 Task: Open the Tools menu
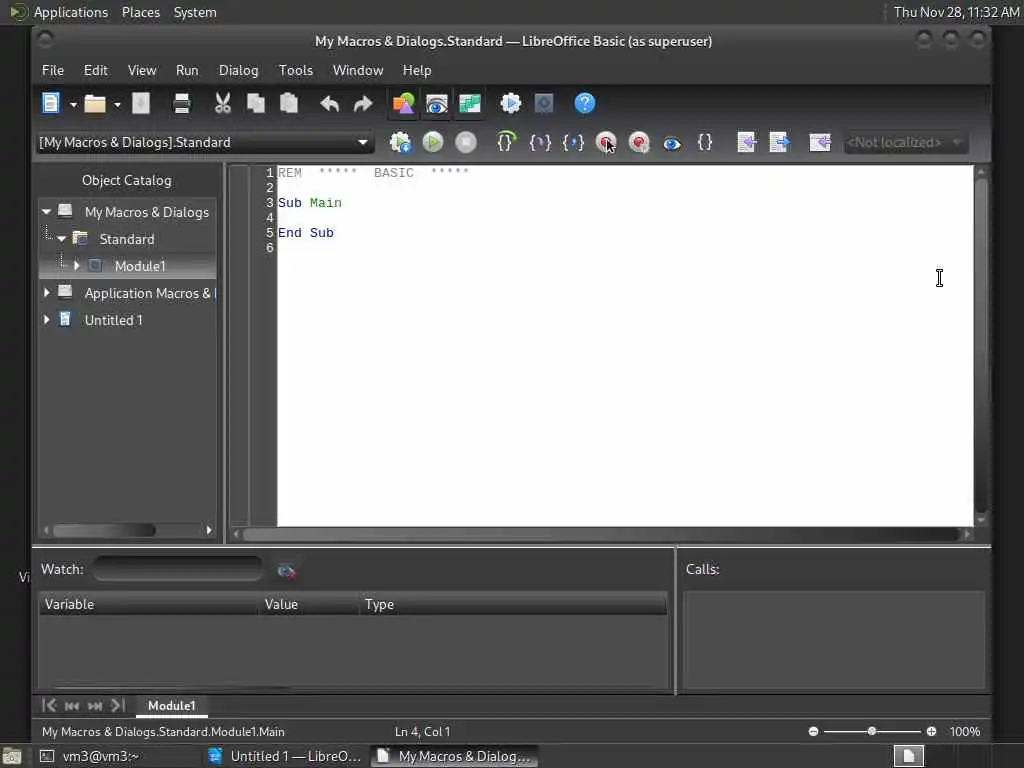[296, 71]
